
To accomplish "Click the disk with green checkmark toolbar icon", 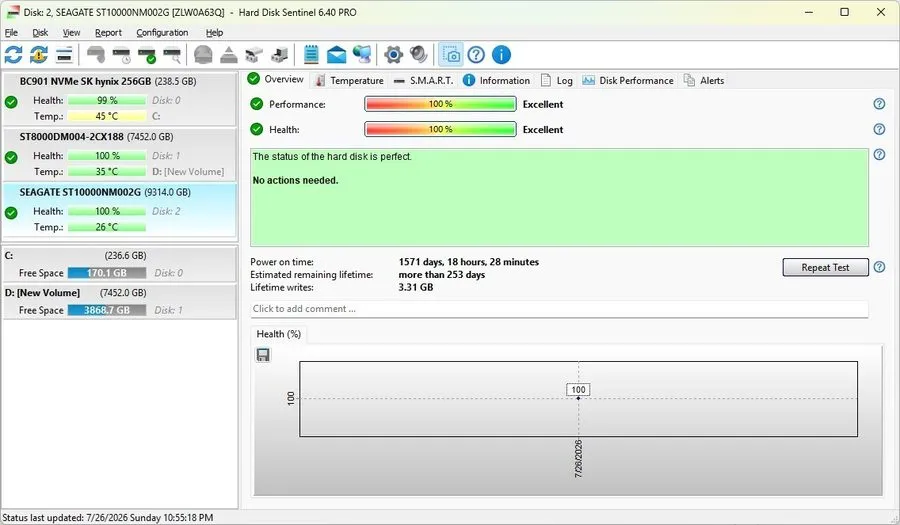I will click(147, 55).
